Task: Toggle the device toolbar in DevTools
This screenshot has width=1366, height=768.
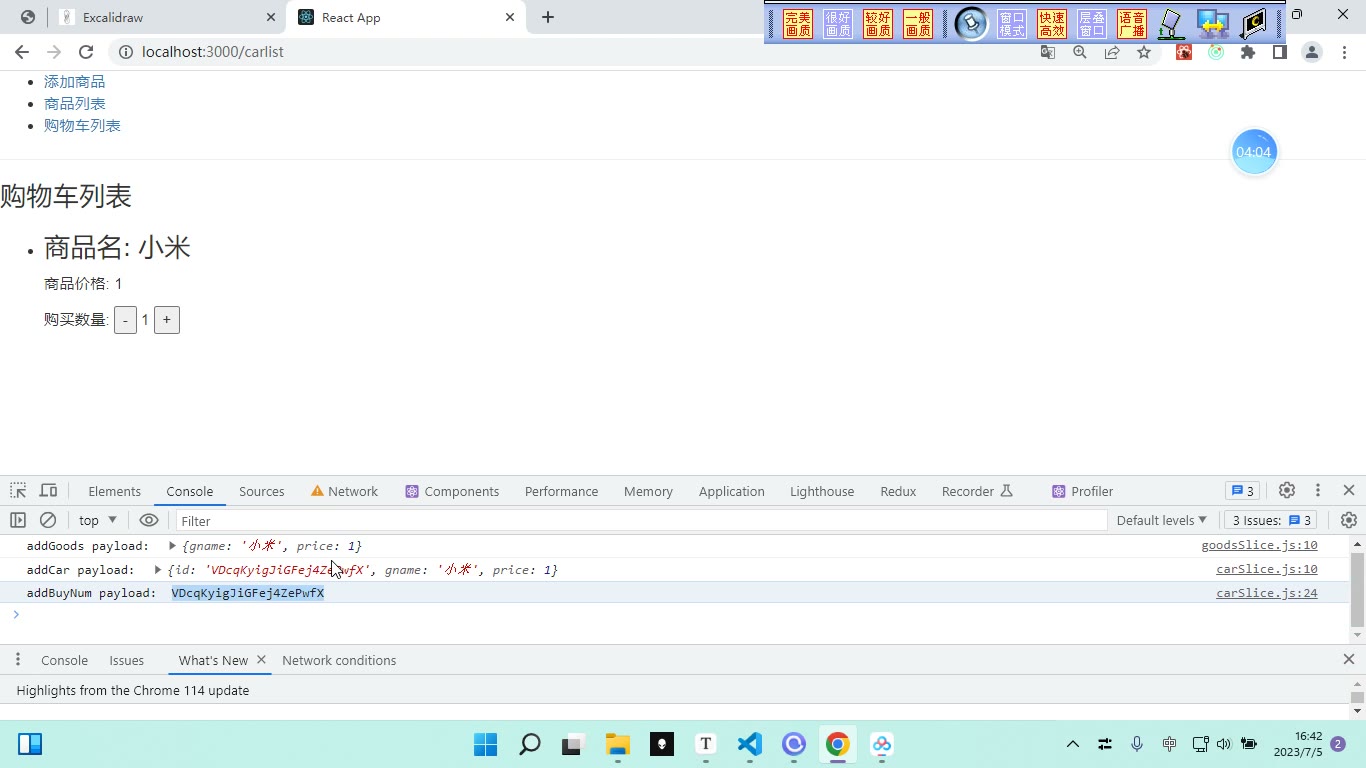Action: pos(48,491)
